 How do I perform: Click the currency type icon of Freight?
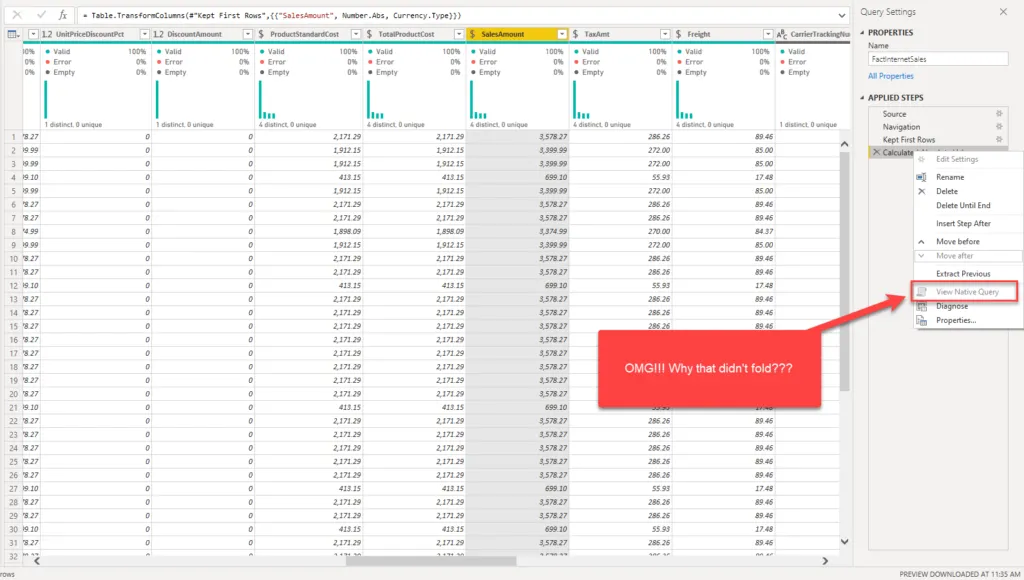coord(679,34)
